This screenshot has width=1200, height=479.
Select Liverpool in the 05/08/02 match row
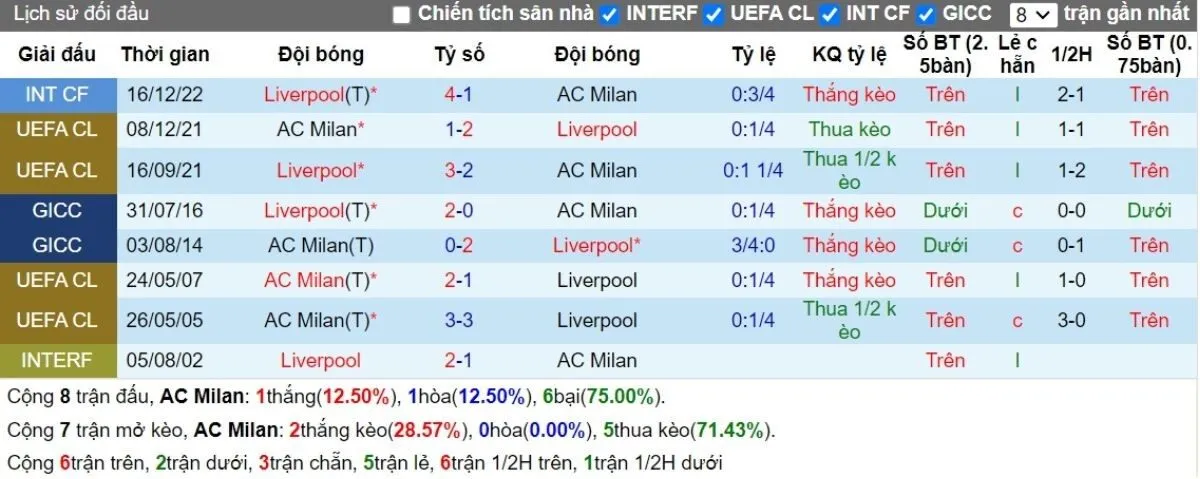[320, 360]
